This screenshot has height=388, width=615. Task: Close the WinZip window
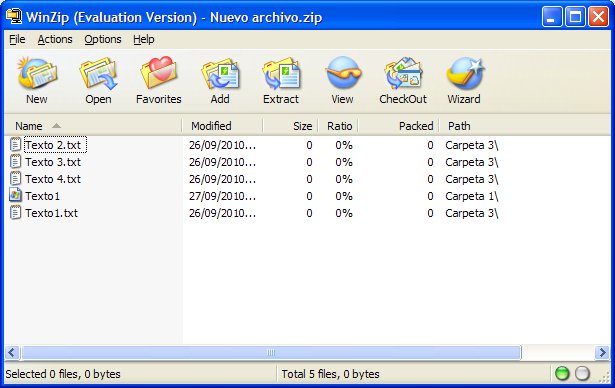point(599,17)
